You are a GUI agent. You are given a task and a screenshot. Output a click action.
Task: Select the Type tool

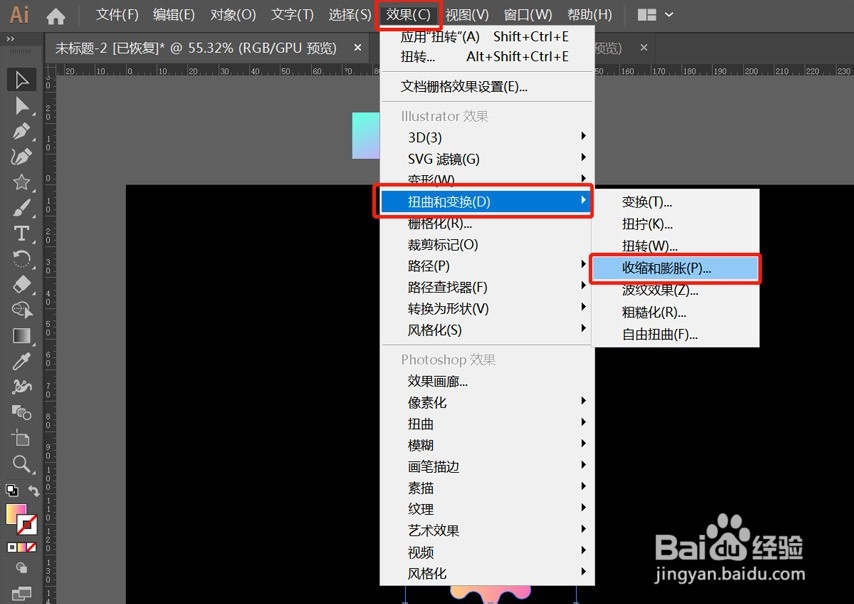[x=22, y=234]
